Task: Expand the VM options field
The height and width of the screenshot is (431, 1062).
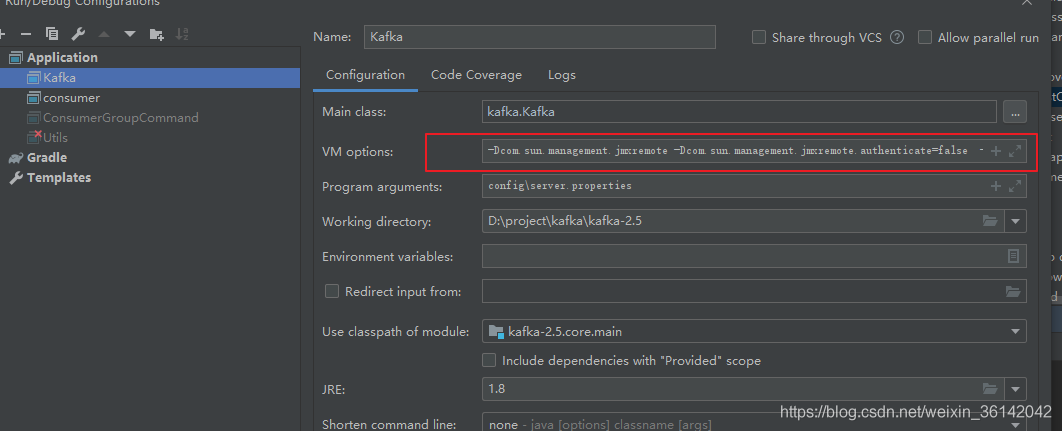Action: pyautogui.click(x=1015, y=152)
